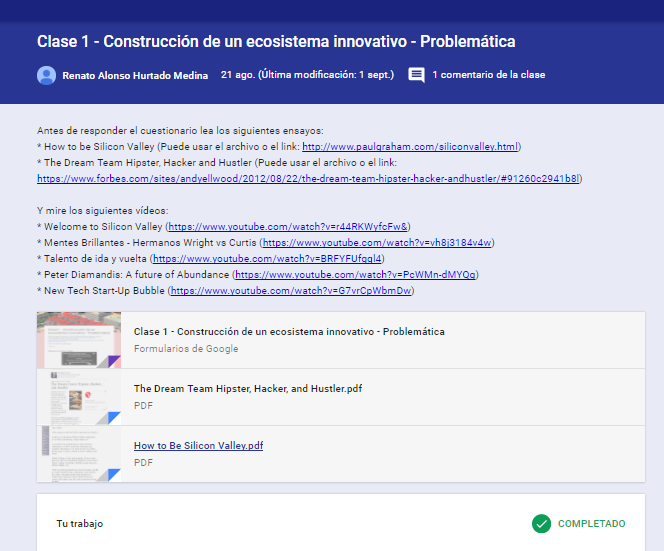Open the Forbes dream team article link
Viewport: 664px width, 551px height.
[308, 178]
